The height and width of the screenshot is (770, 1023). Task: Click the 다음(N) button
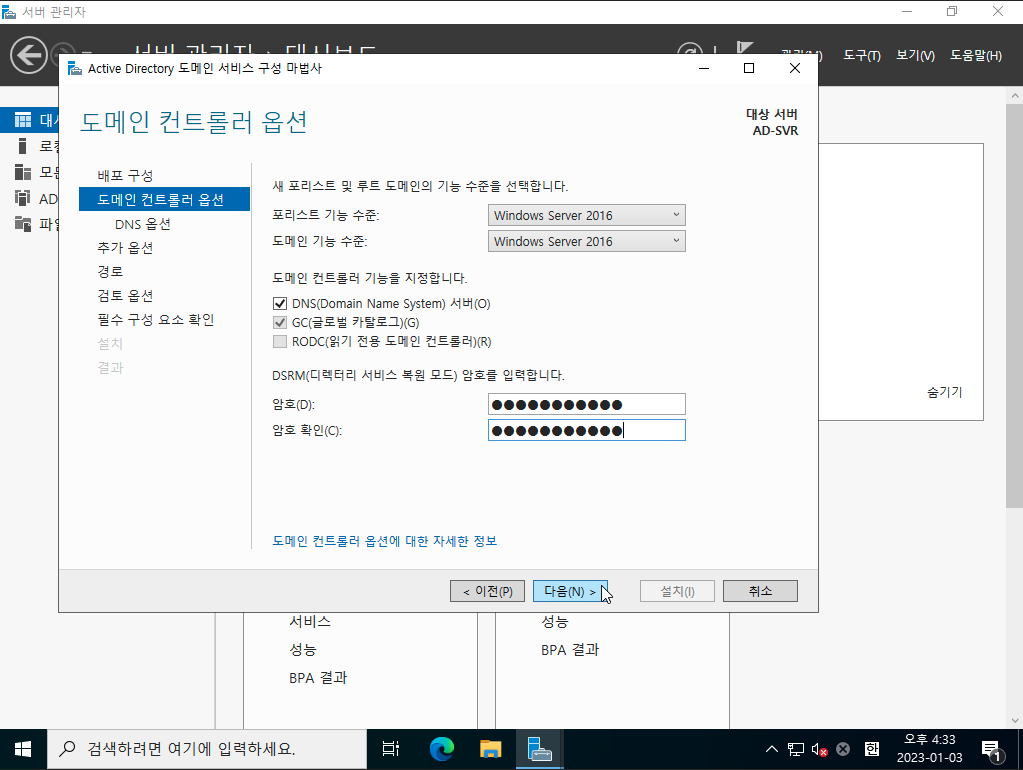pyautogui.click(x=570, y=591)
